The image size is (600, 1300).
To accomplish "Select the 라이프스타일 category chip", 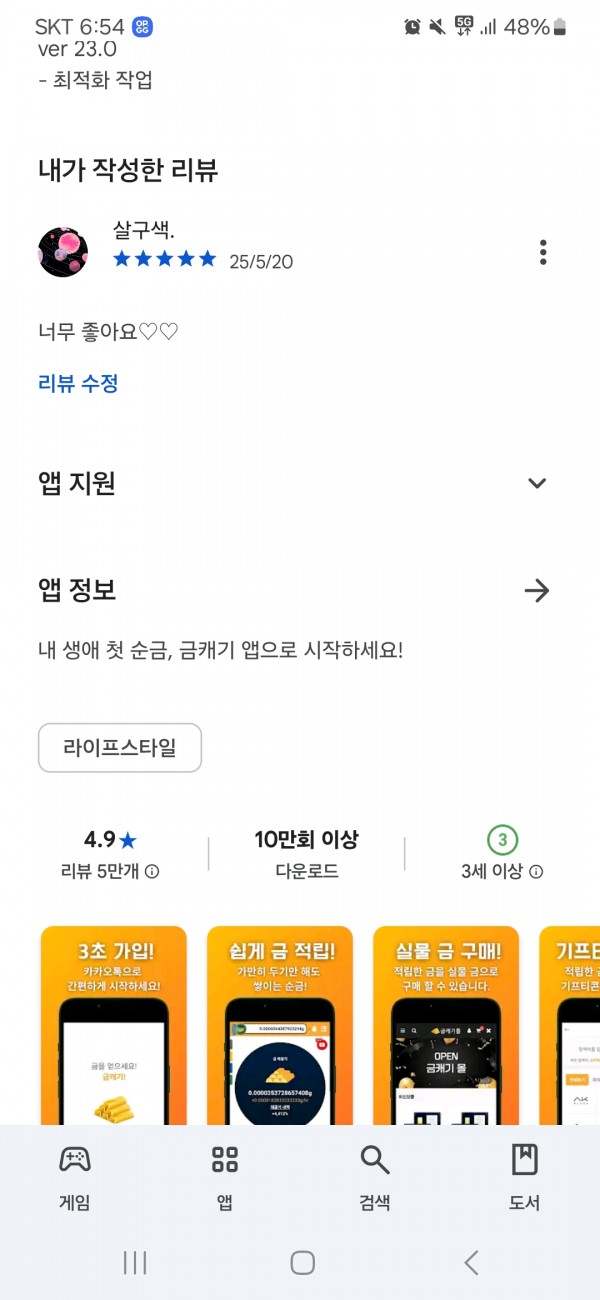I will [120, 748].
